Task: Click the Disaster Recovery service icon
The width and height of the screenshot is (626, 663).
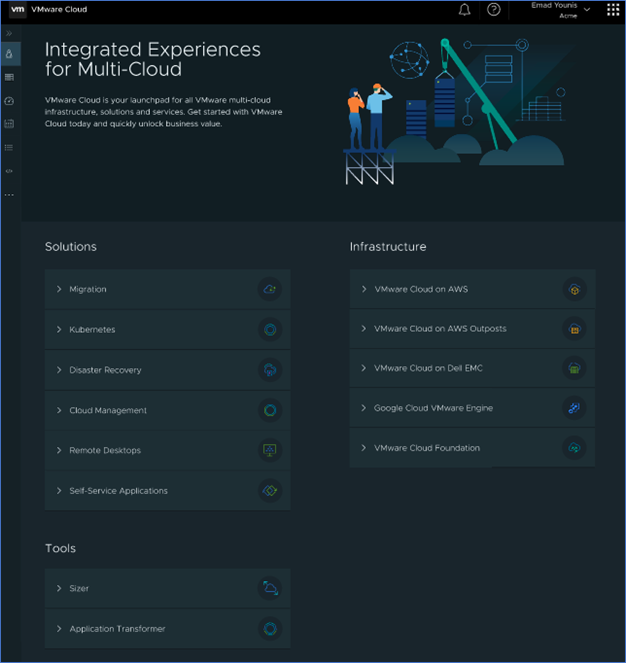Action: pyautogui.click(x=269, y=370)
